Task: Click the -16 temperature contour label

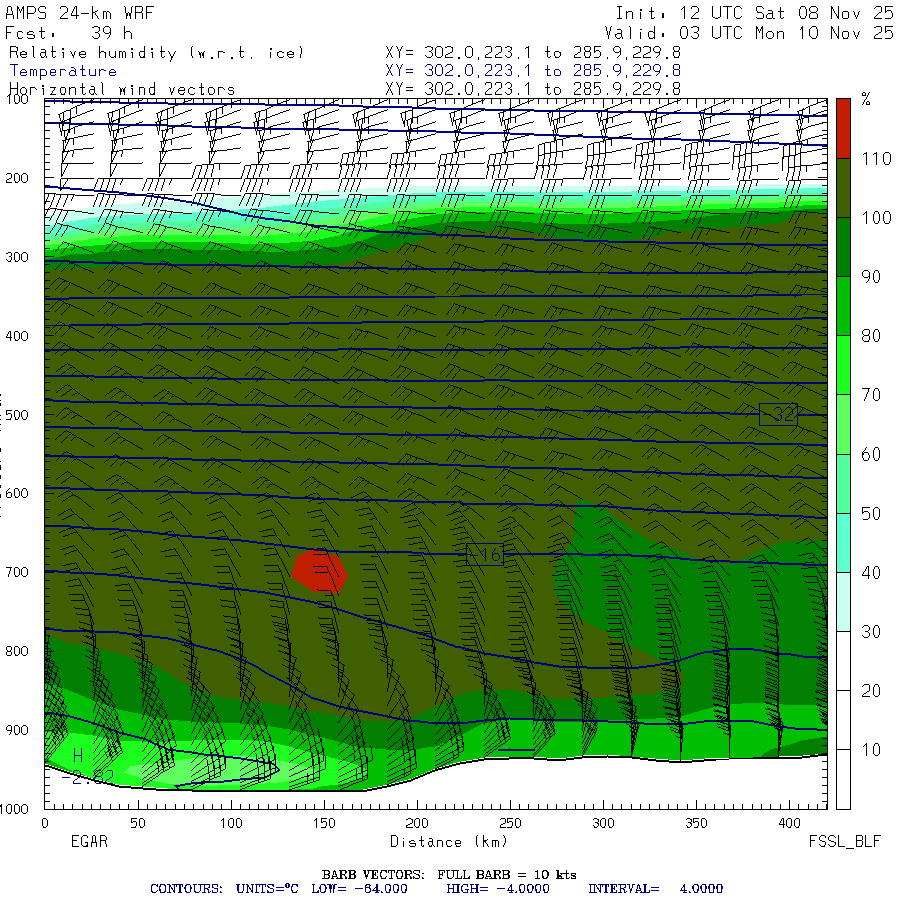Action: [x=485, y=554]
